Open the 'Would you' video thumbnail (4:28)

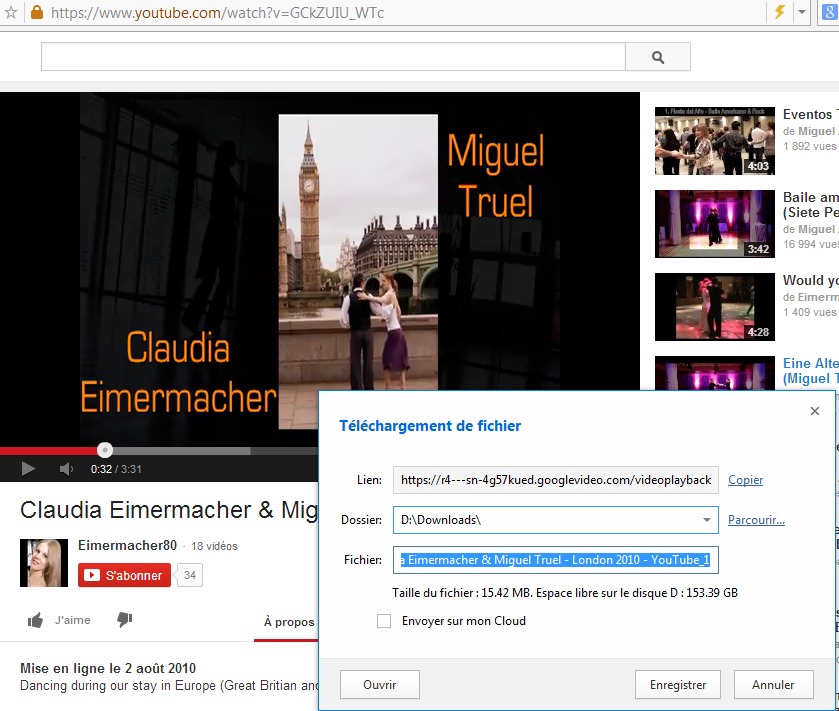click(x=714, y=307)
